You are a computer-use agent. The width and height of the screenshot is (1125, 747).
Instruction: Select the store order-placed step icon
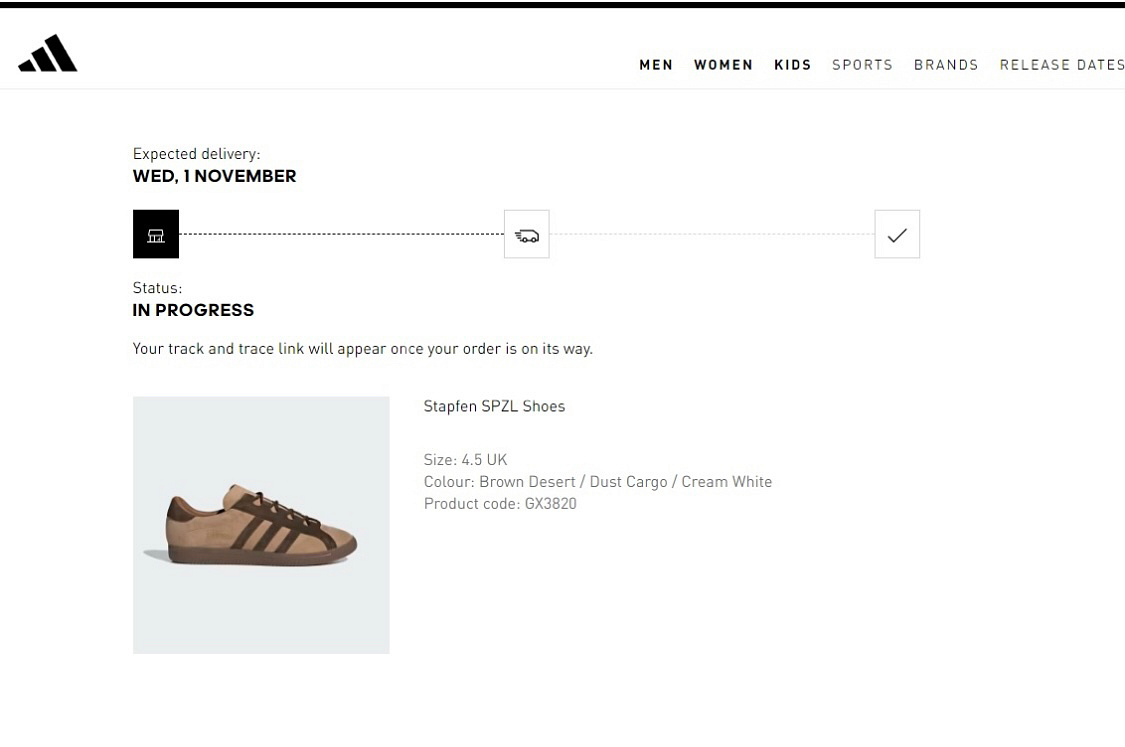click(x=156, y=234)
